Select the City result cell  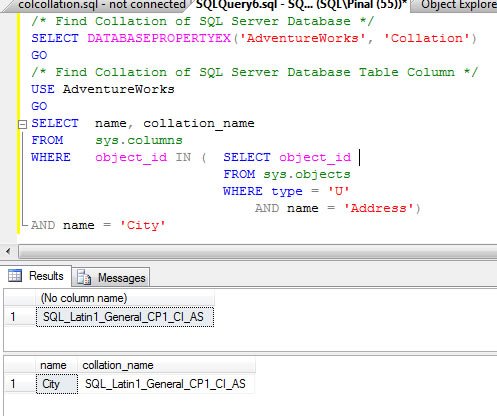[x=57, y=384]
